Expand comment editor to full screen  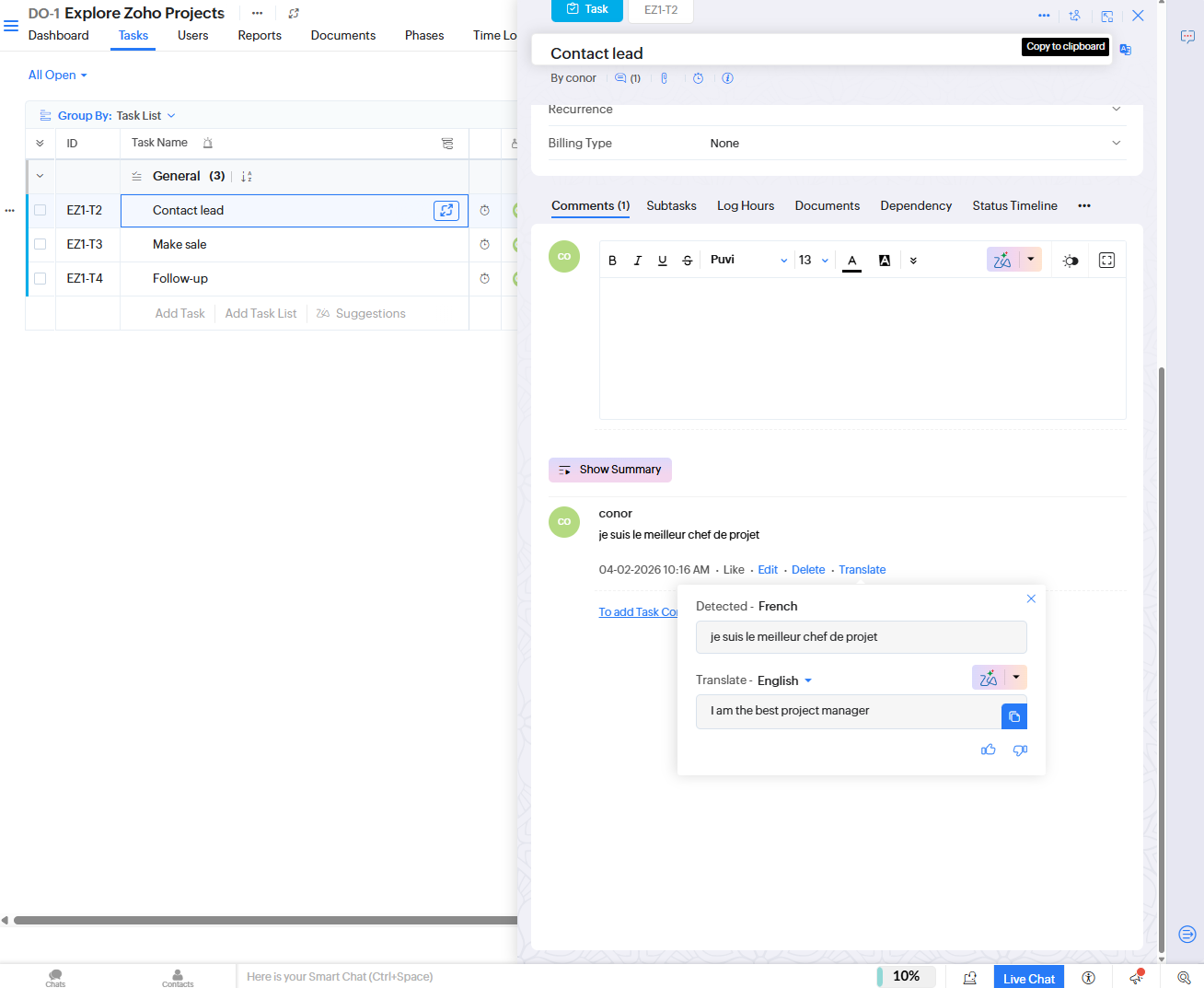point(1106,261)
